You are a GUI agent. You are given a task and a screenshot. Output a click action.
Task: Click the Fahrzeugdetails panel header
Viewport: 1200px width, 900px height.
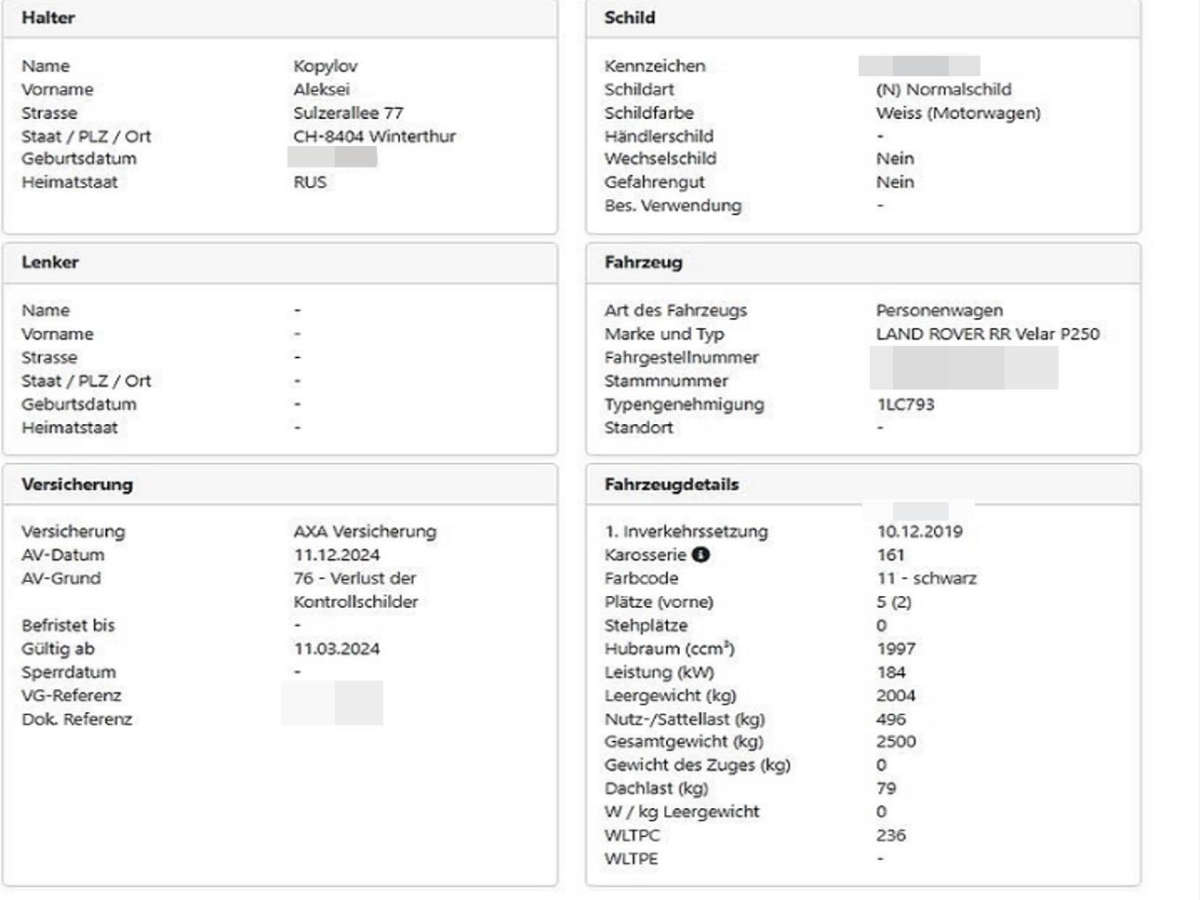pyautogui.click(x=862, y=485)
